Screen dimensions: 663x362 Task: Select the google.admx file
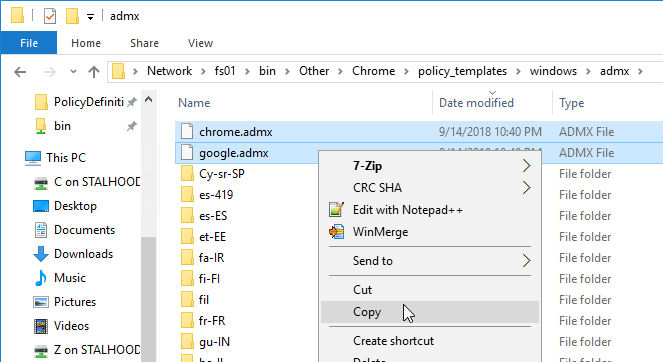[x=233, y=153]
